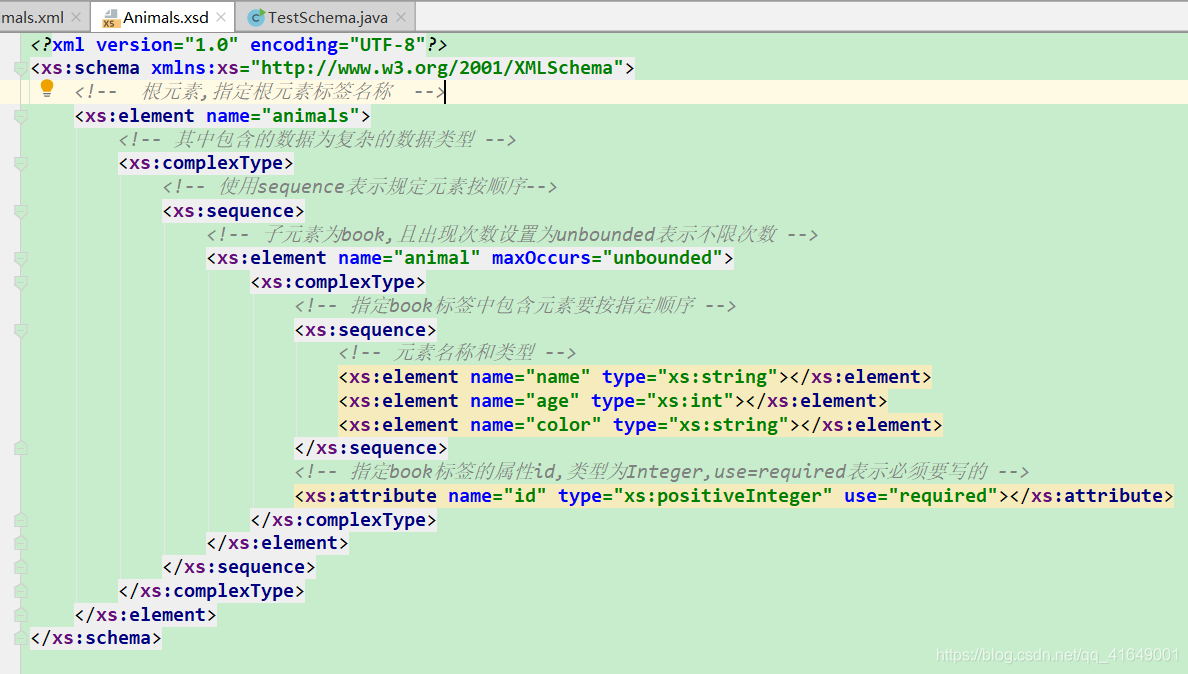Image resolution: width=1188 pixels, height=674 pixels.
Task: Click the xmlns:xs attribute name
Action: click(x=195, y=68)
